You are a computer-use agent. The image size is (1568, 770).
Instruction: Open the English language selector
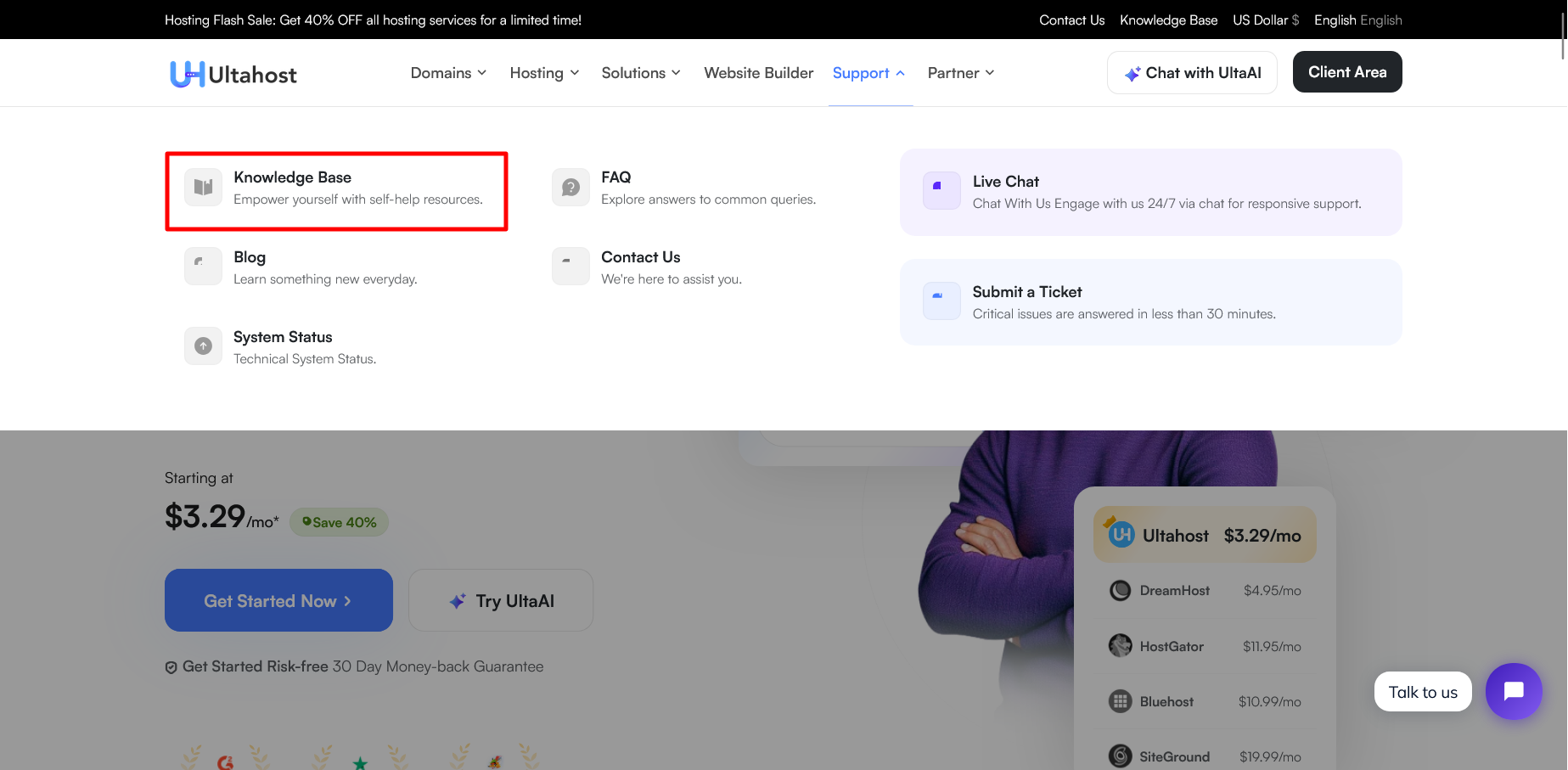[1357, 20]
